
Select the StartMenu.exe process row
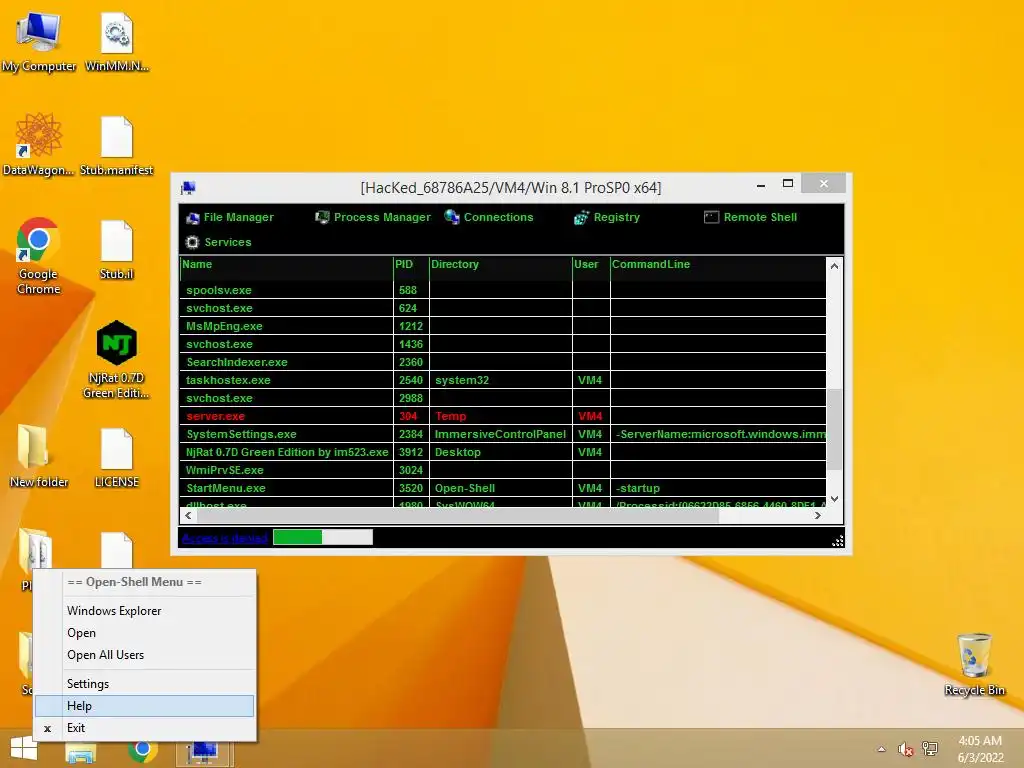(x=503, y=488)
